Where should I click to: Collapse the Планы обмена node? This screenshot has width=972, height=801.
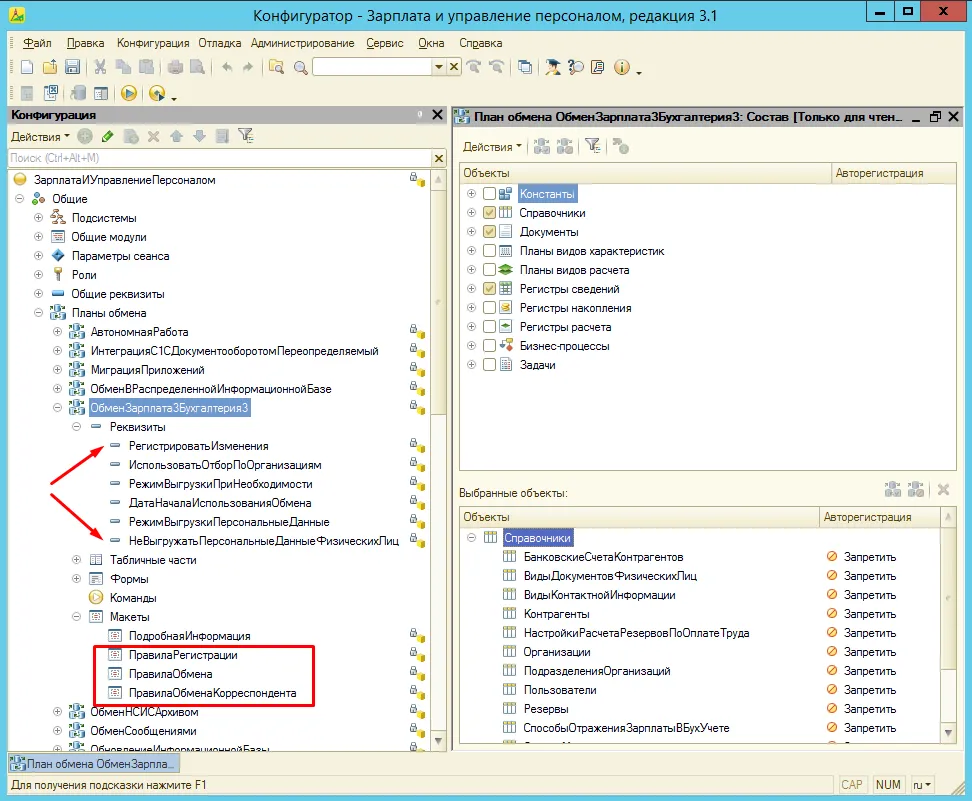pyautogui.click(x=38, y=312)
